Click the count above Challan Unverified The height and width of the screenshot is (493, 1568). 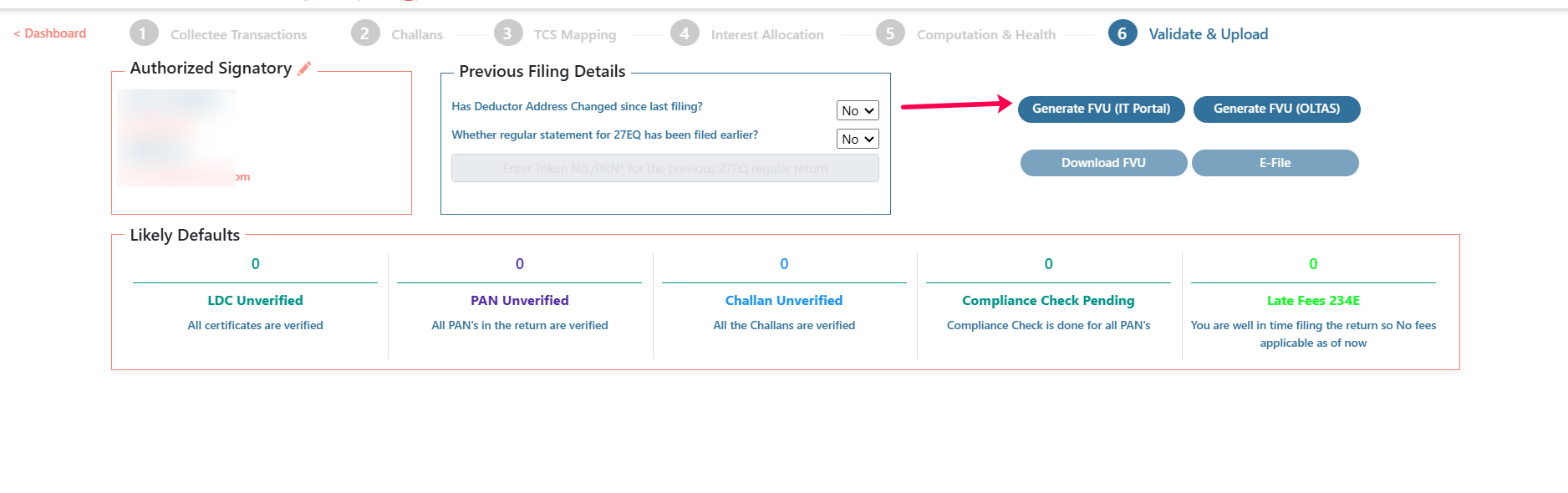pyautogui.click(x=784, y=264)
